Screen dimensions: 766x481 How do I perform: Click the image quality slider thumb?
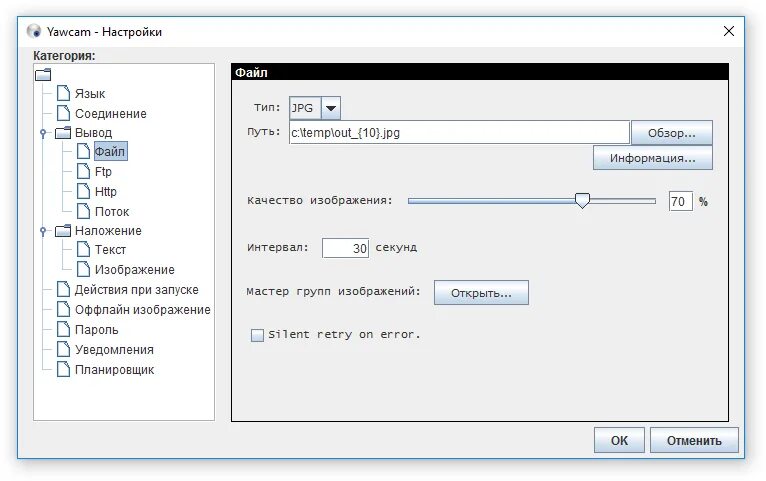click(x=582, y=200)
